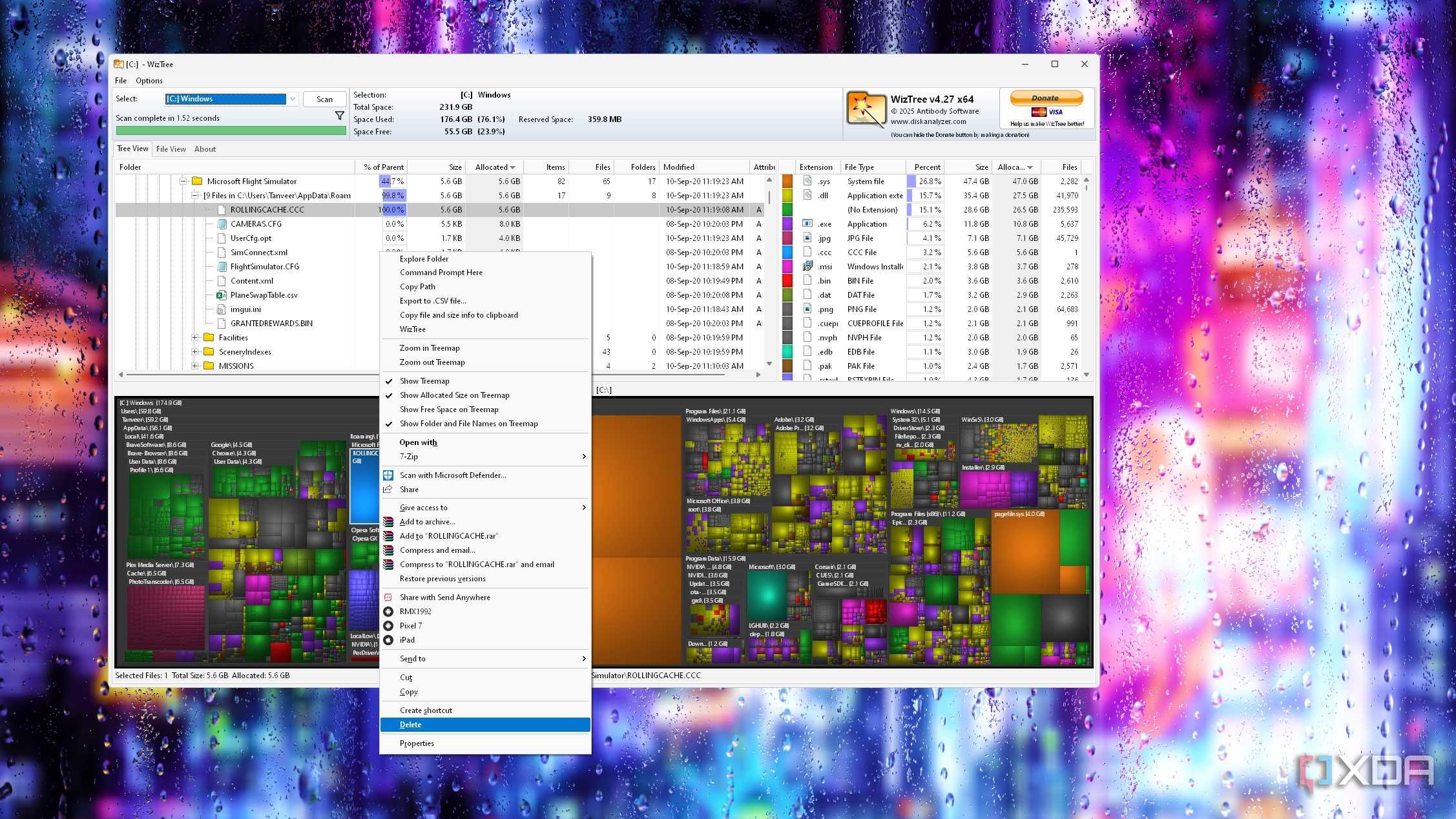The image size is (1456, 819).
Task: Open the drive Select dropdown
Action: (293, 99)
